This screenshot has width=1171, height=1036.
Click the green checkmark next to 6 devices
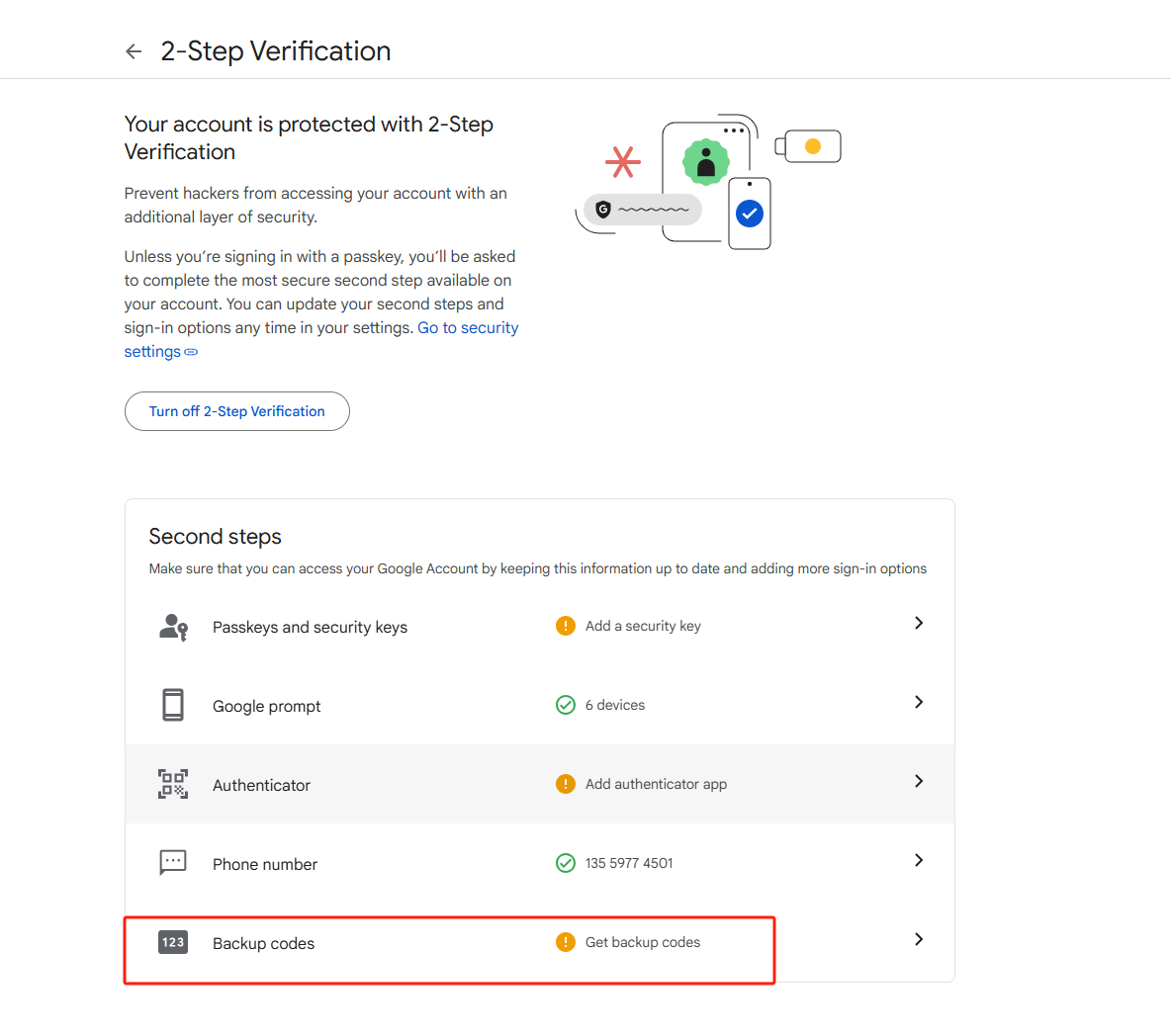click(566, 705)
